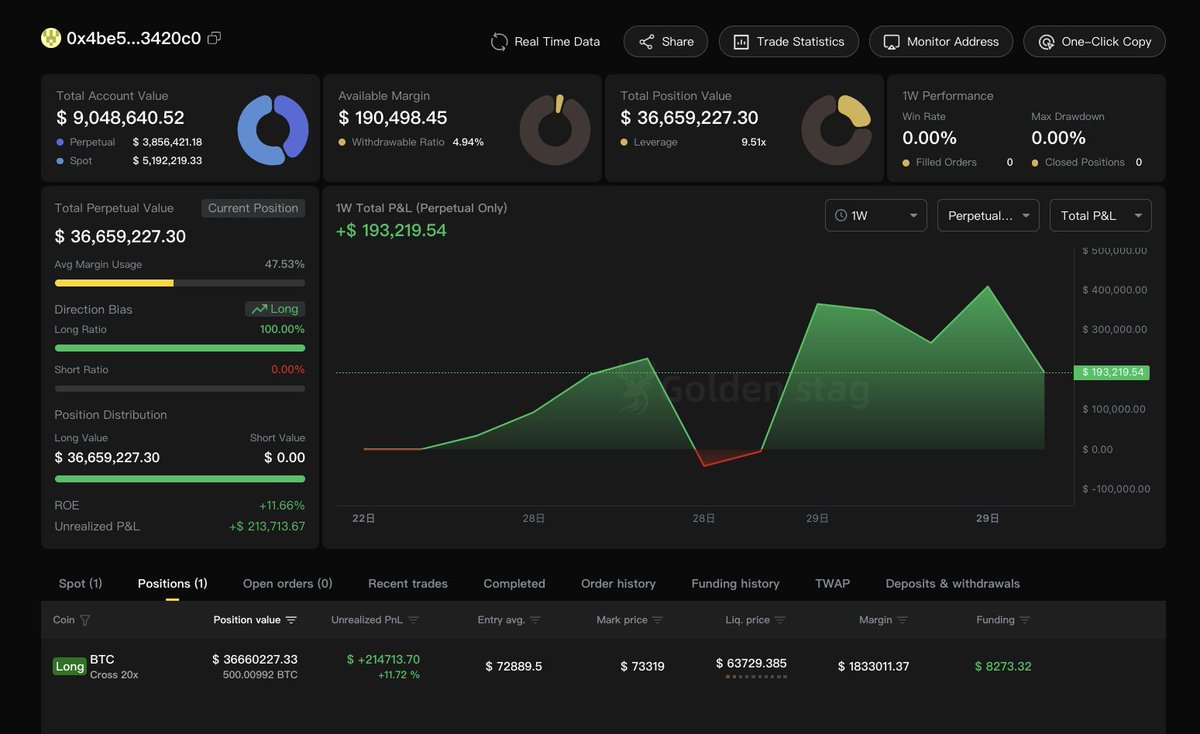Click Monitor Address button
The width and height of the screenshot is (1200, 734).
941,42
